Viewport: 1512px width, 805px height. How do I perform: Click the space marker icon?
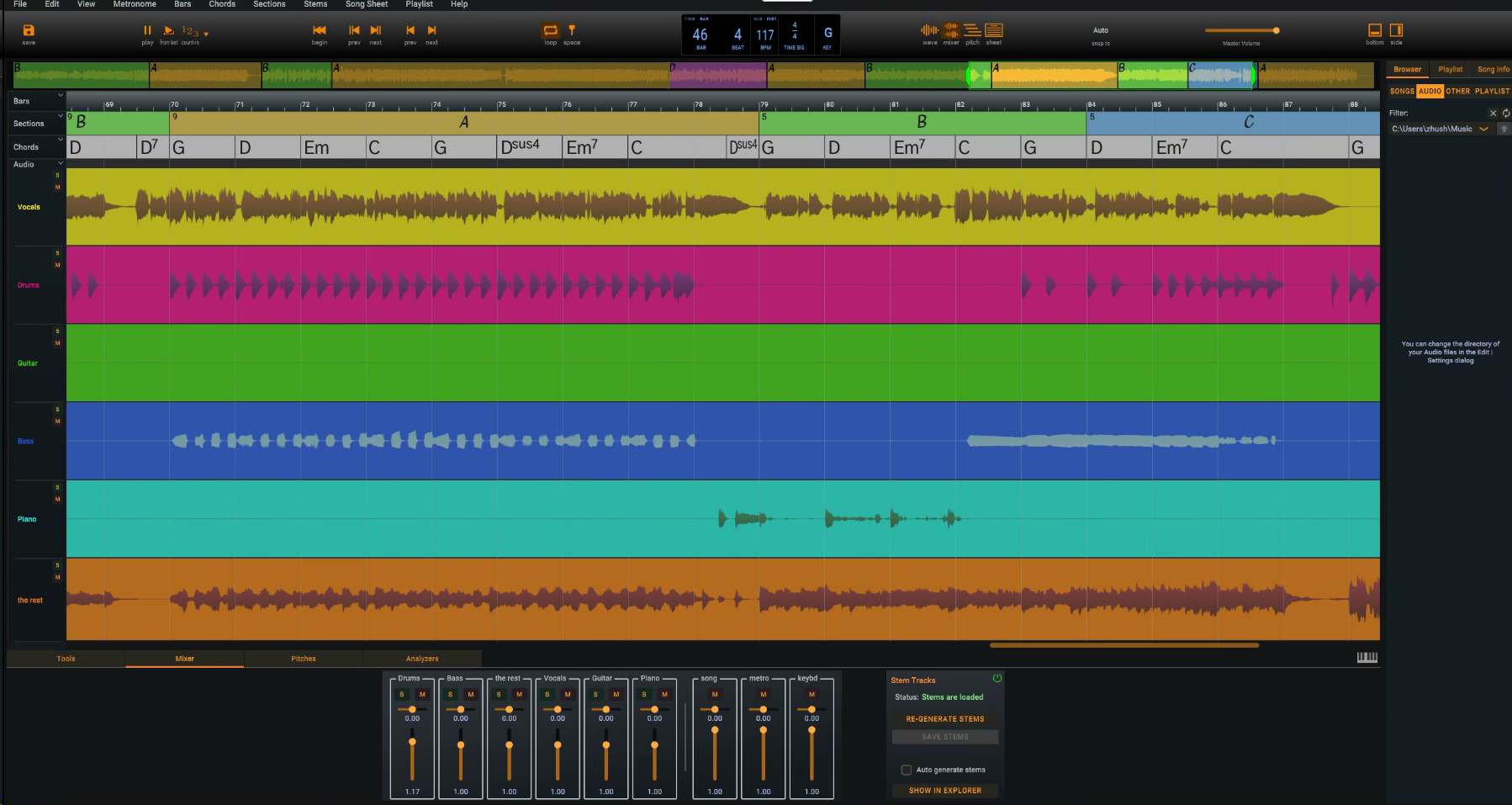(572, 30)
